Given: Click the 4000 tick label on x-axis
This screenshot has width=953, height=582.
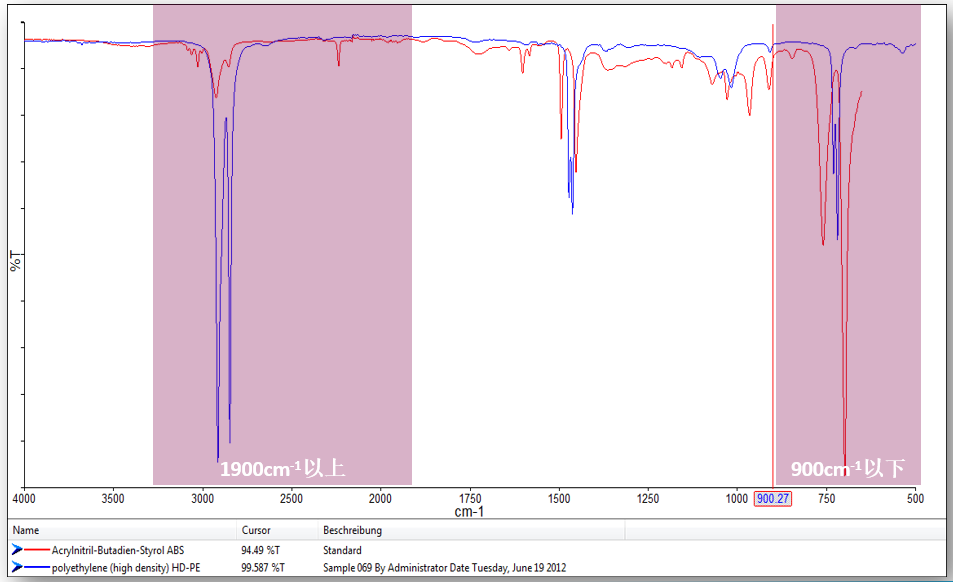Looking at the screenshot, I should [x=24, y=499].
